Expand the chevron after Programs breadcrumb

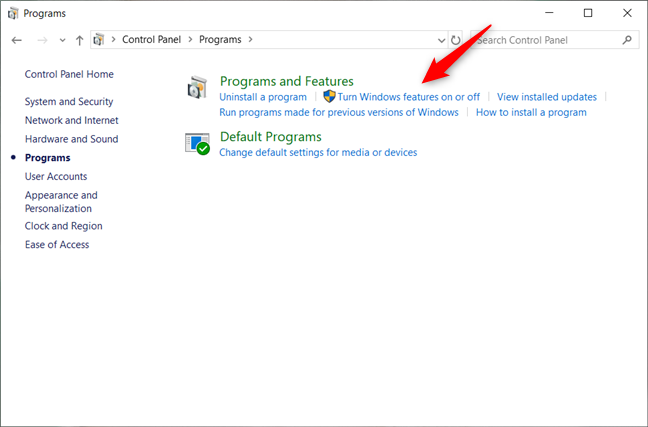coord(250,40)
